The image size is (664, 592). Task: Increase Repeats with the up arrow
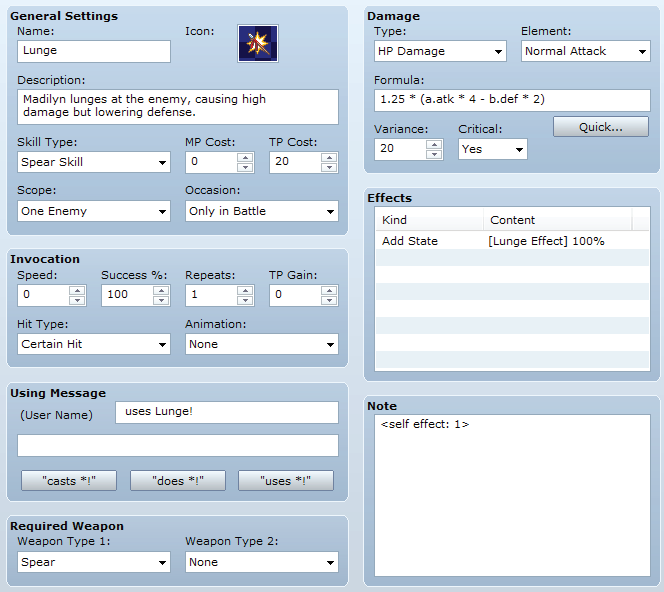point(245,290)
